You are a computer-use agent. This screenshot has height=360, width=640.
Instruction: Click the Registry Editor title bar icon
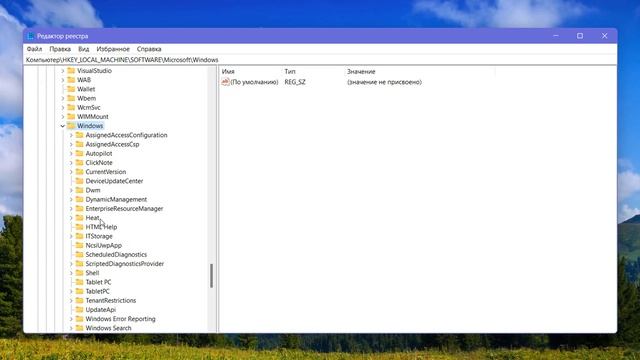click(x=30, y=36)
